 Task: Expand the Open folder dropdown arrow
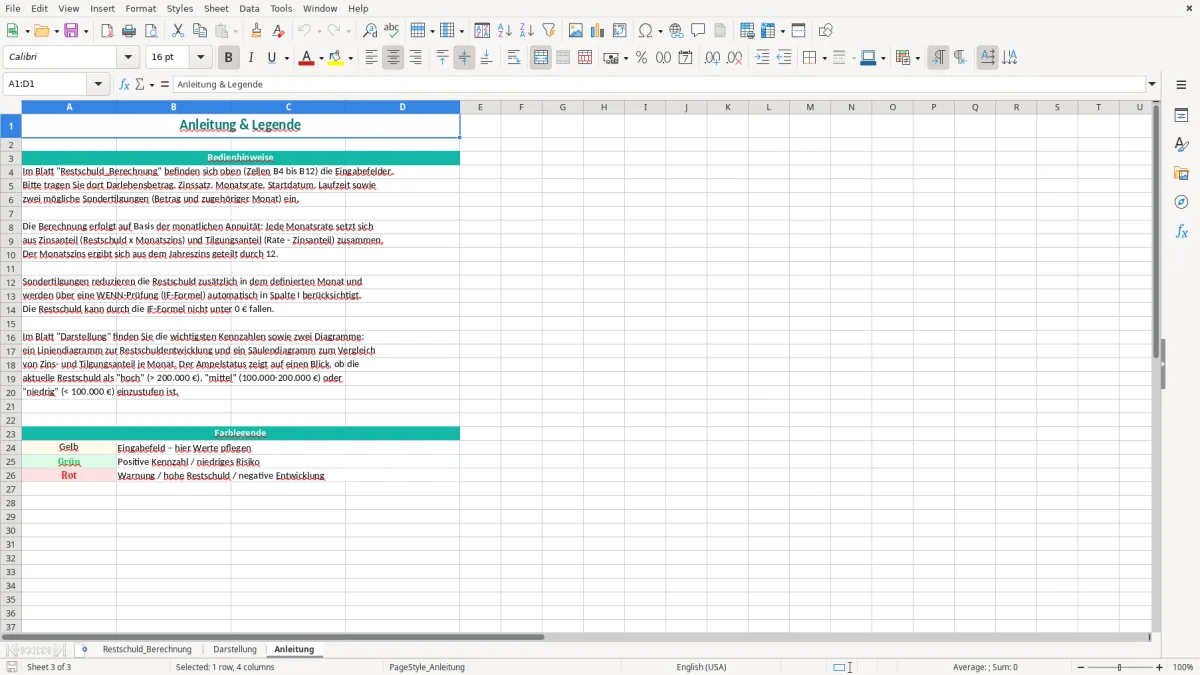(x=55, y=31)
